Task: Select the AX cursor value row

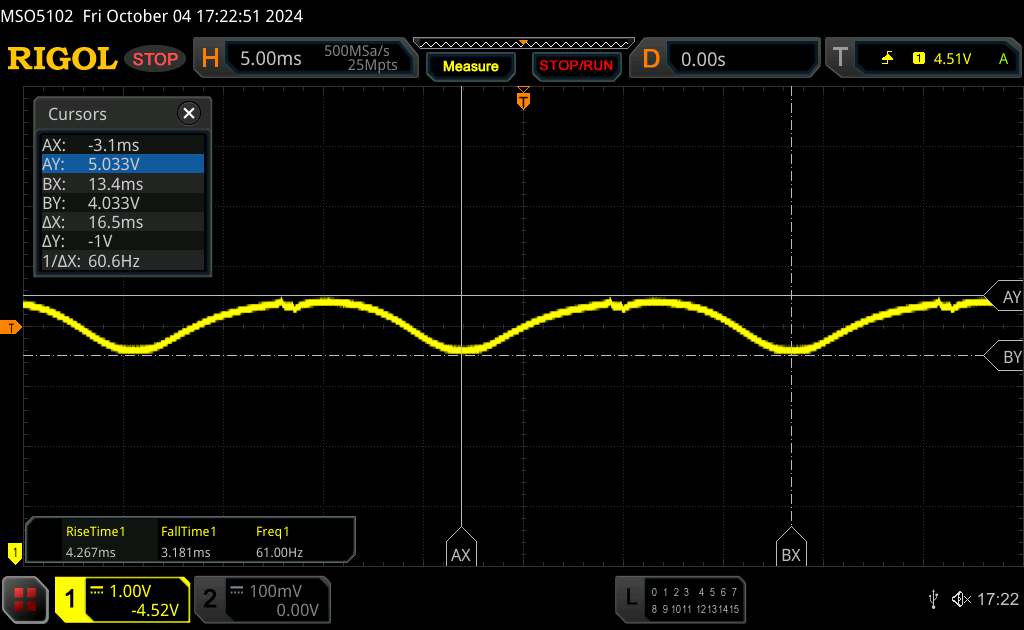Action: (x=123, y=144)
